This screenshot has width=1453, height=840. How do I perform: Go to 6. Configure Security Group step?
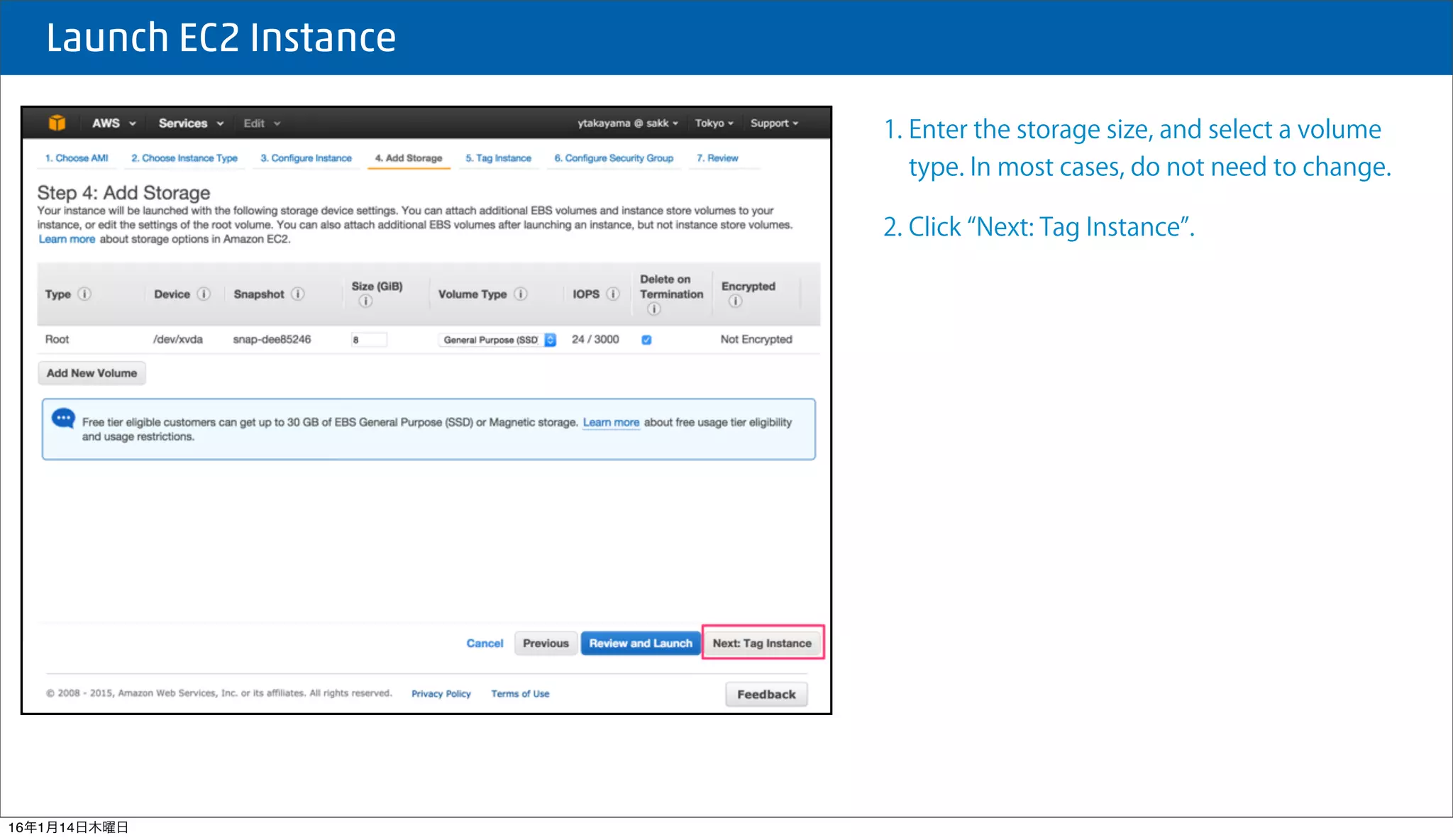[614, 158]
